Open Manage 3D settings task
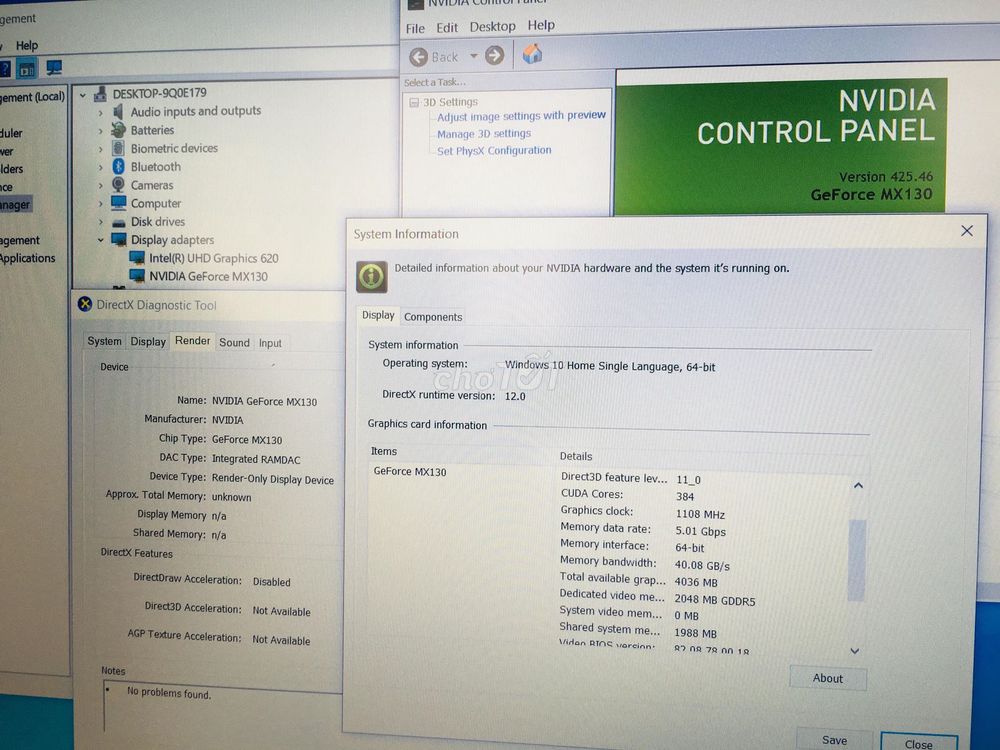 (x=484, y=134)
